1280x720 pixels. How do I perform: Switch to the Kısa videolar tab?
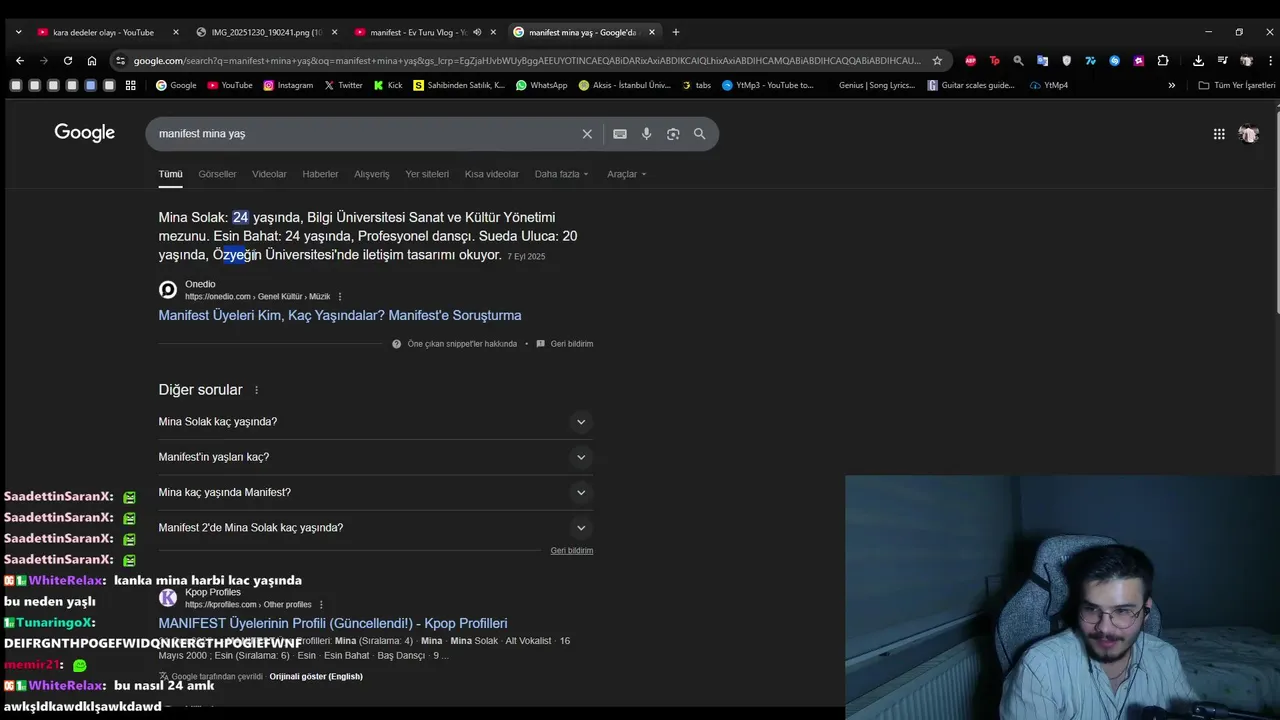tap(491, 174)
